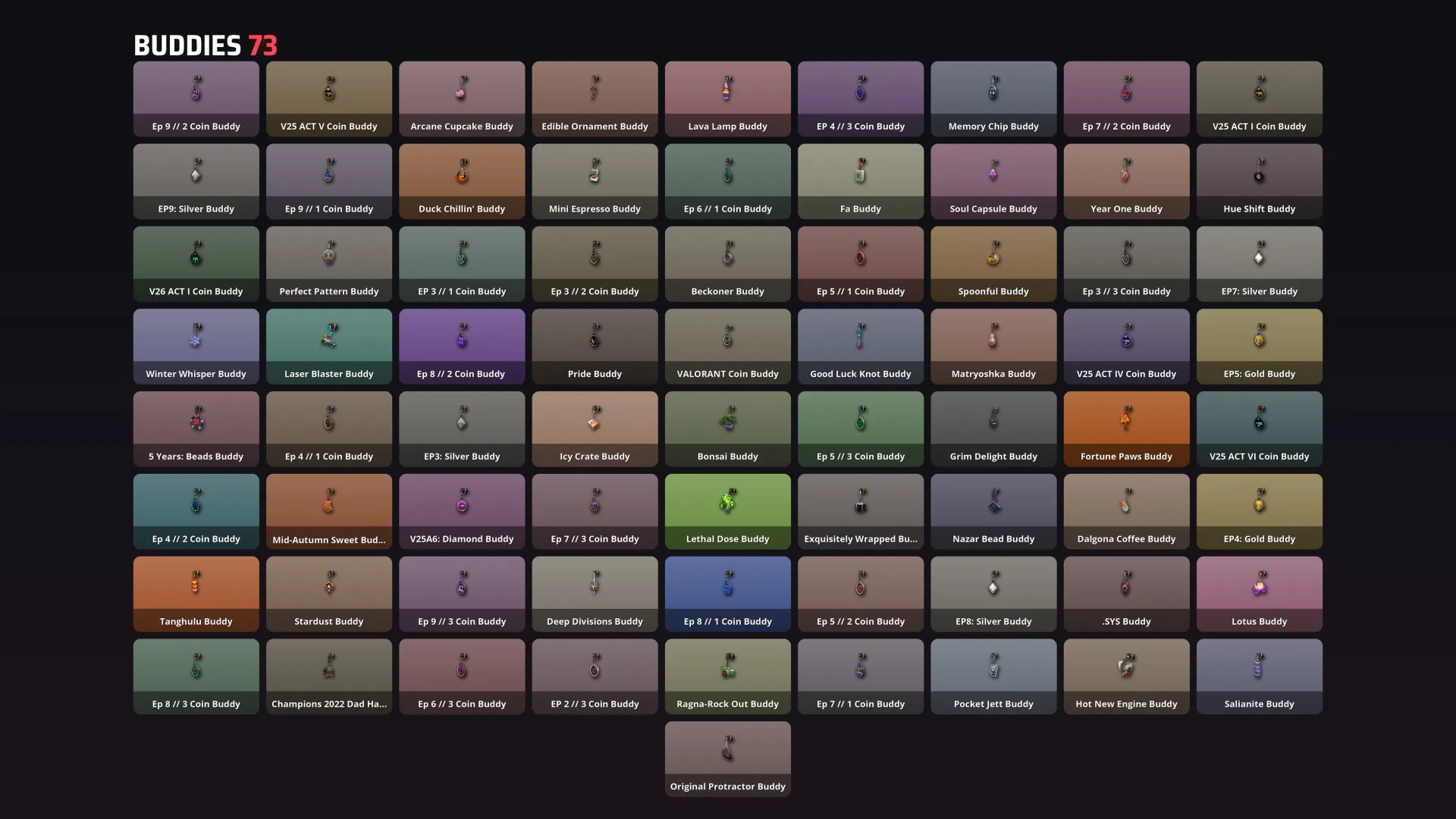Select the Soul Capsule Buddy icon
Image resolution: width=1456 pixels, height=819 pixels.
tap(993, 171)
